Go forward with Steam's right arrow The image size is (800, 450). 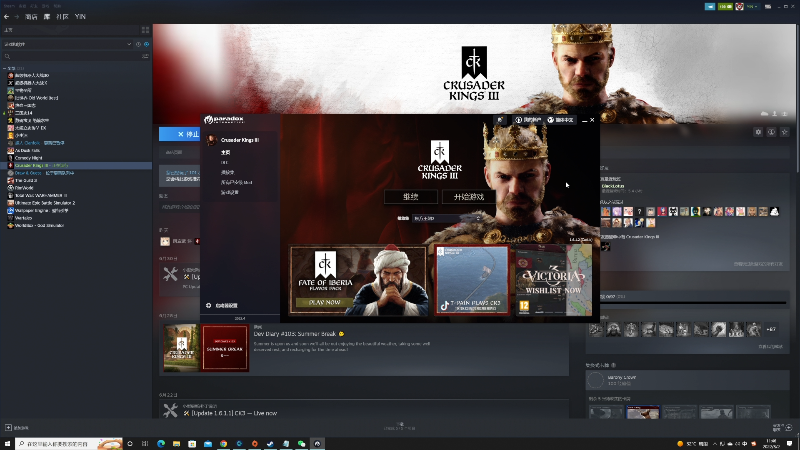point(16,17)
